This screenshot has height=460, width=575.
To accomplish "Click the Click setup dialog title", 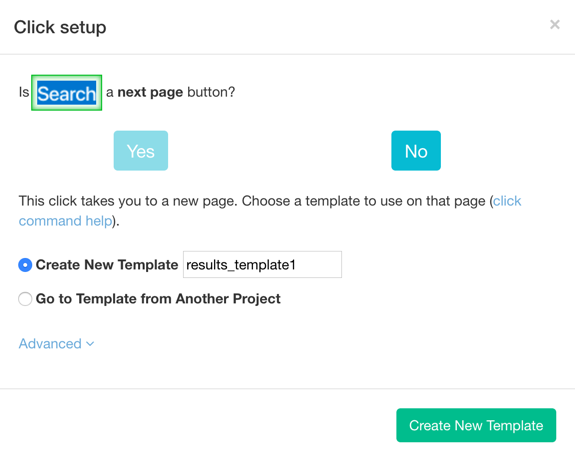I will pos(60,28).
